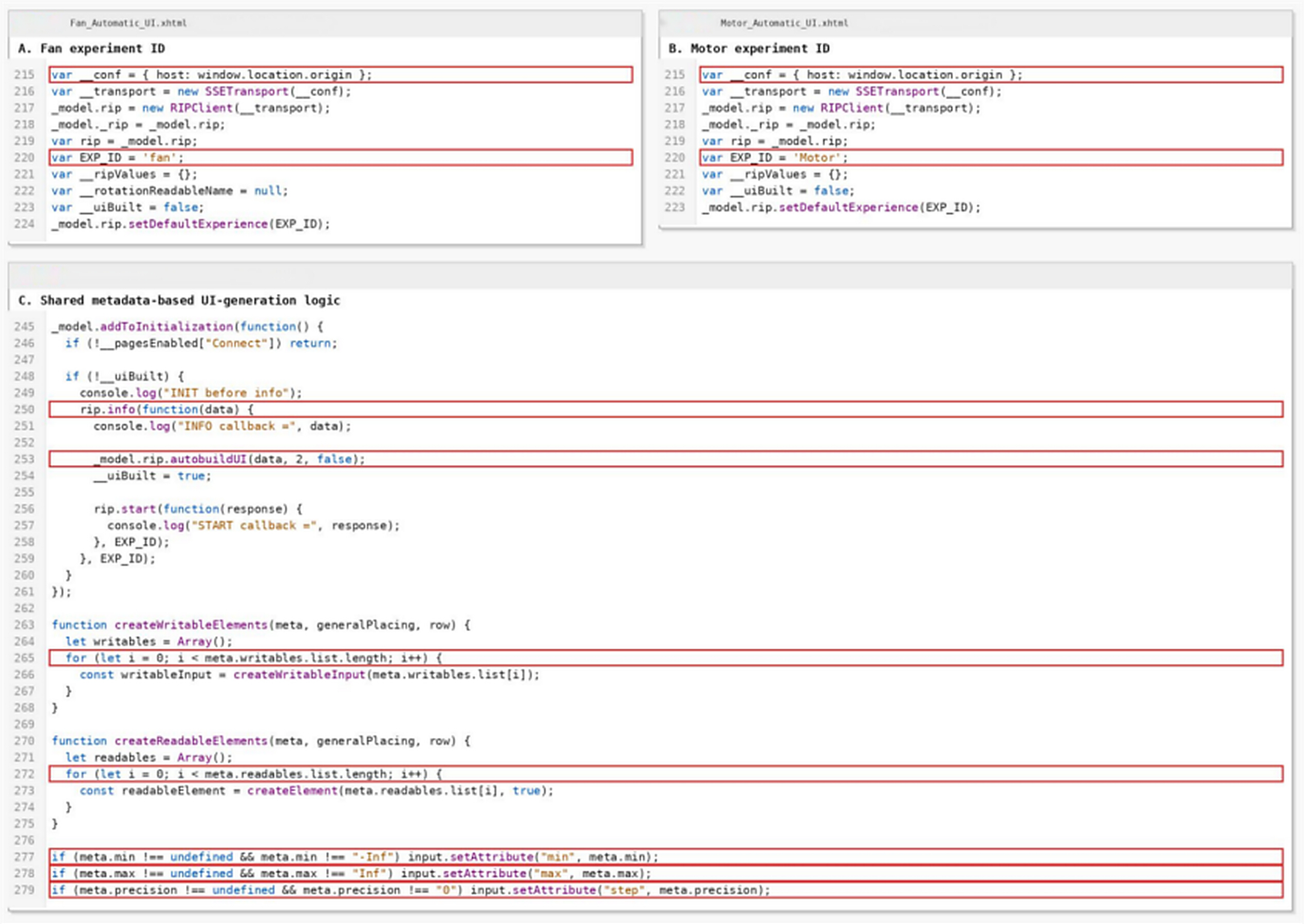The image size is (1304, 924).
Task: Click the line 'var __rotationReadableName = null;'
Action: 170,191
